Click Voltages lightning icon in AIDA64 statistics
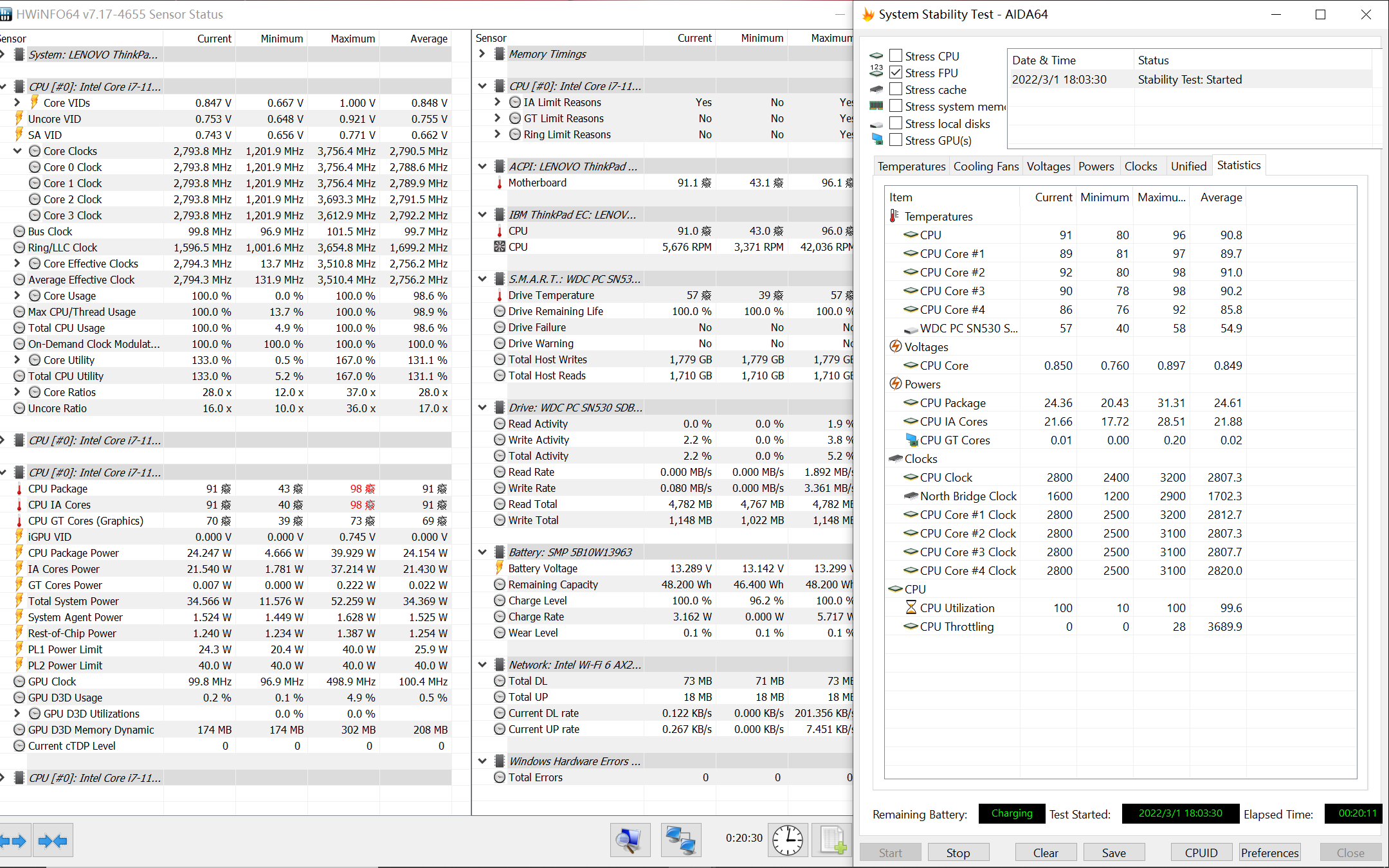1389x868 pixels. 896,347
